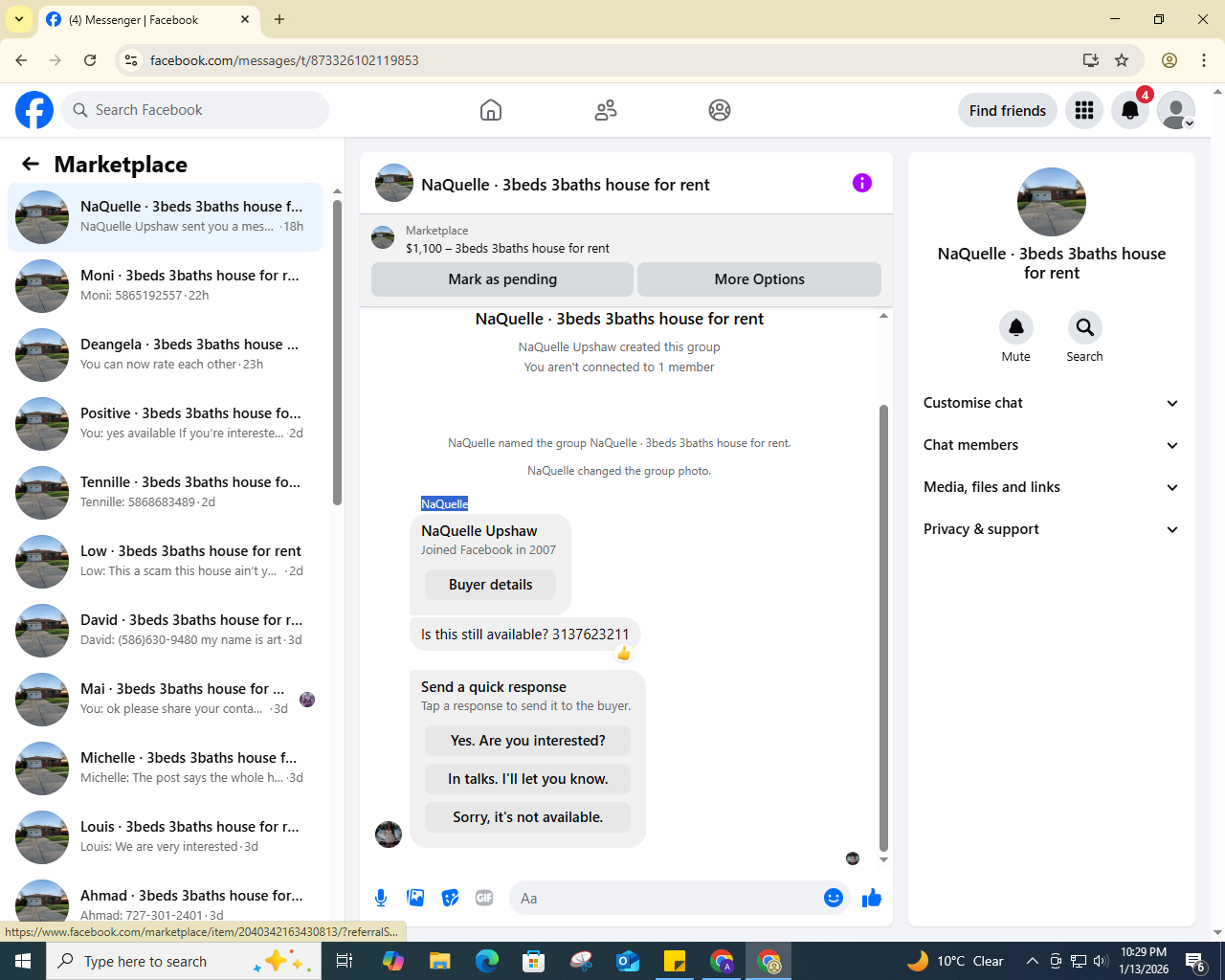Expand the Chat members section
The image size is (1225, 980).
[x=1051, y=445]
